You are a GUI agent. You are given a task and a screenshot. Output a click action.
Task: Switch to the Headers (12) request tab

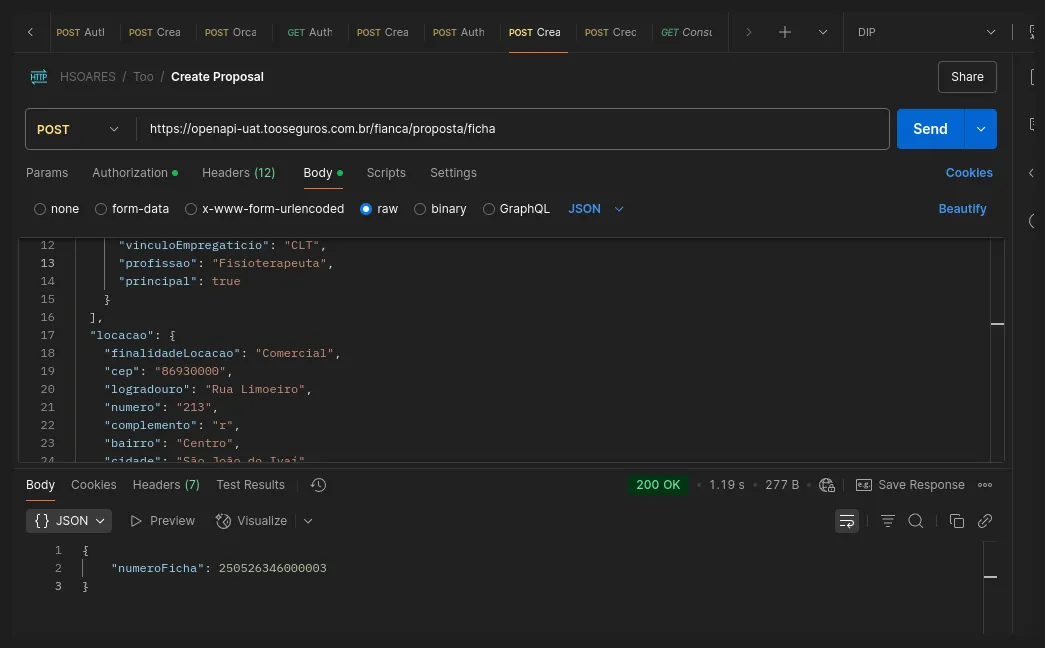238,173
